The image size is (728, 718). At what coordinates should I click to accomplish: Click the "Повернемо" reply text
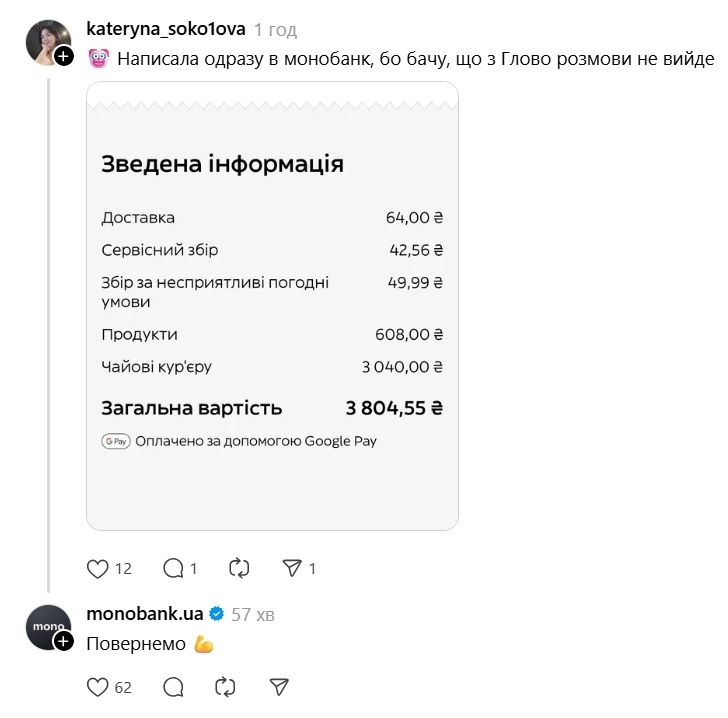click(x=136, y=644)
